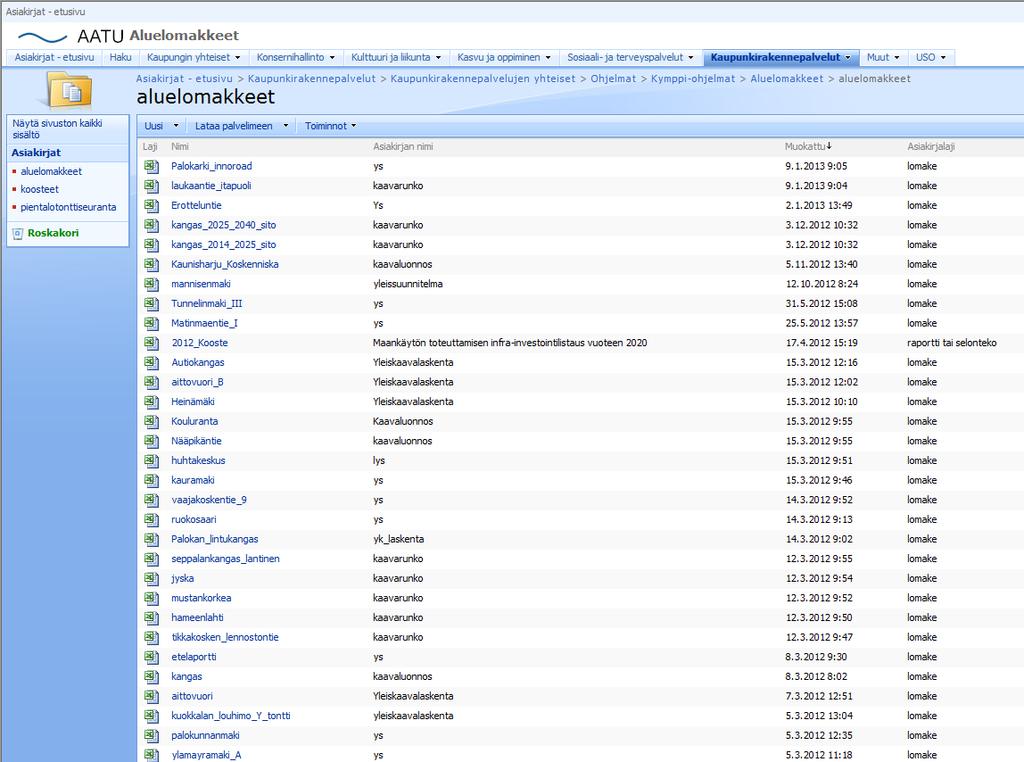
Task: Click the Excel icon beside hameenlahti
Action: pyautogui.click(x=152, y=618)
